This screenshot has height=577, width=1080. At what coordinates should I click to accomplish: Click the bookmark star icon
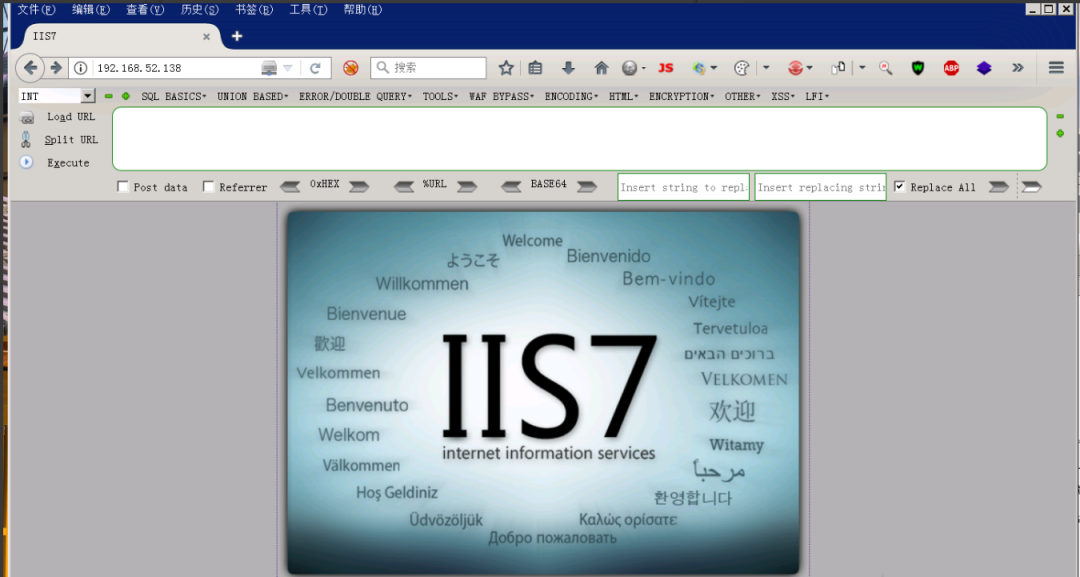[506, 68]
